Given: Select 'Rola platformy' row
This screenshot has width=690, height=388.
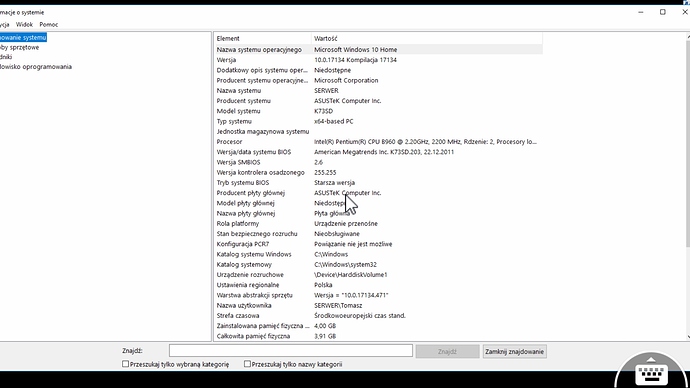Looking at the screenshot, I should pyautogui.click(x=378, y=223).
